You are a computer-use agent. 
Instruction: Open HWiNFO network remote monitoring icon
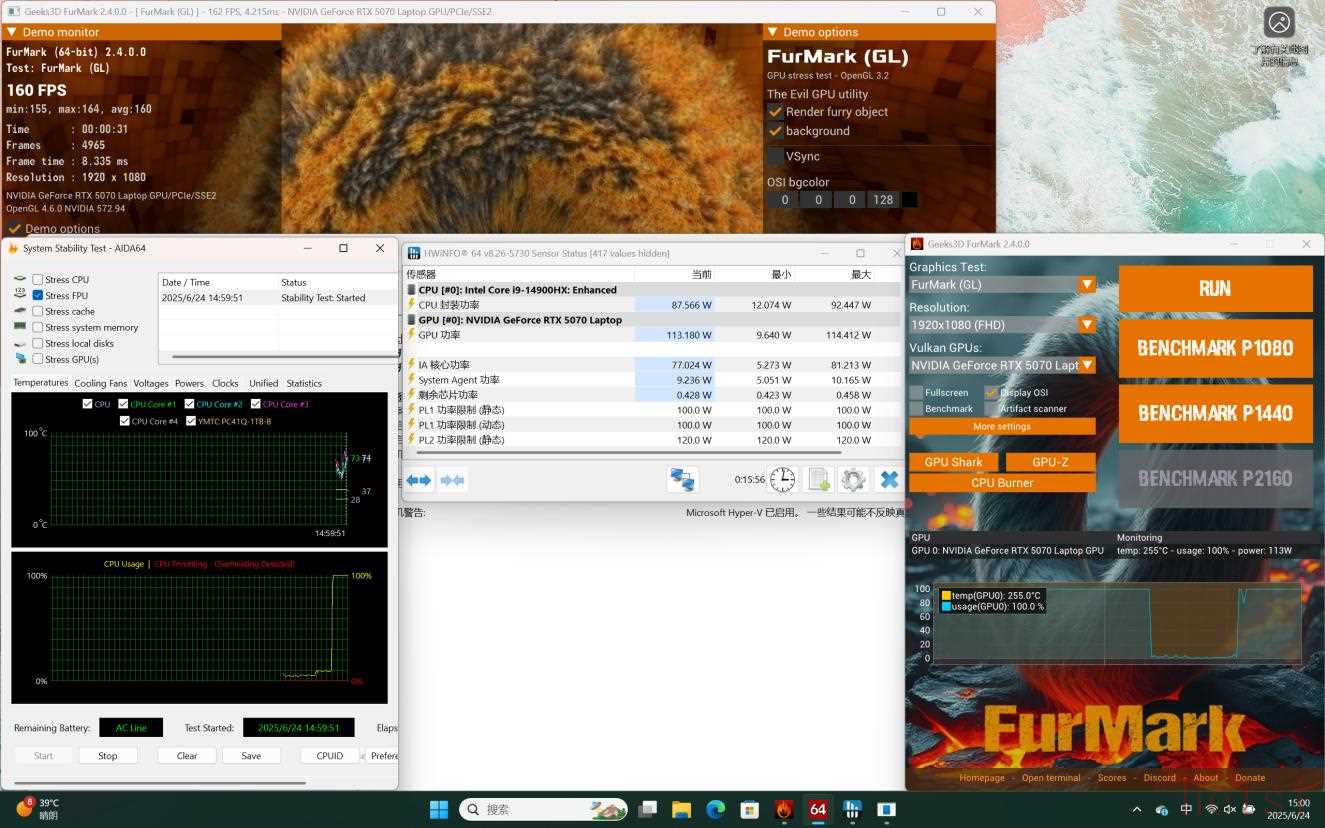[682, 480]
